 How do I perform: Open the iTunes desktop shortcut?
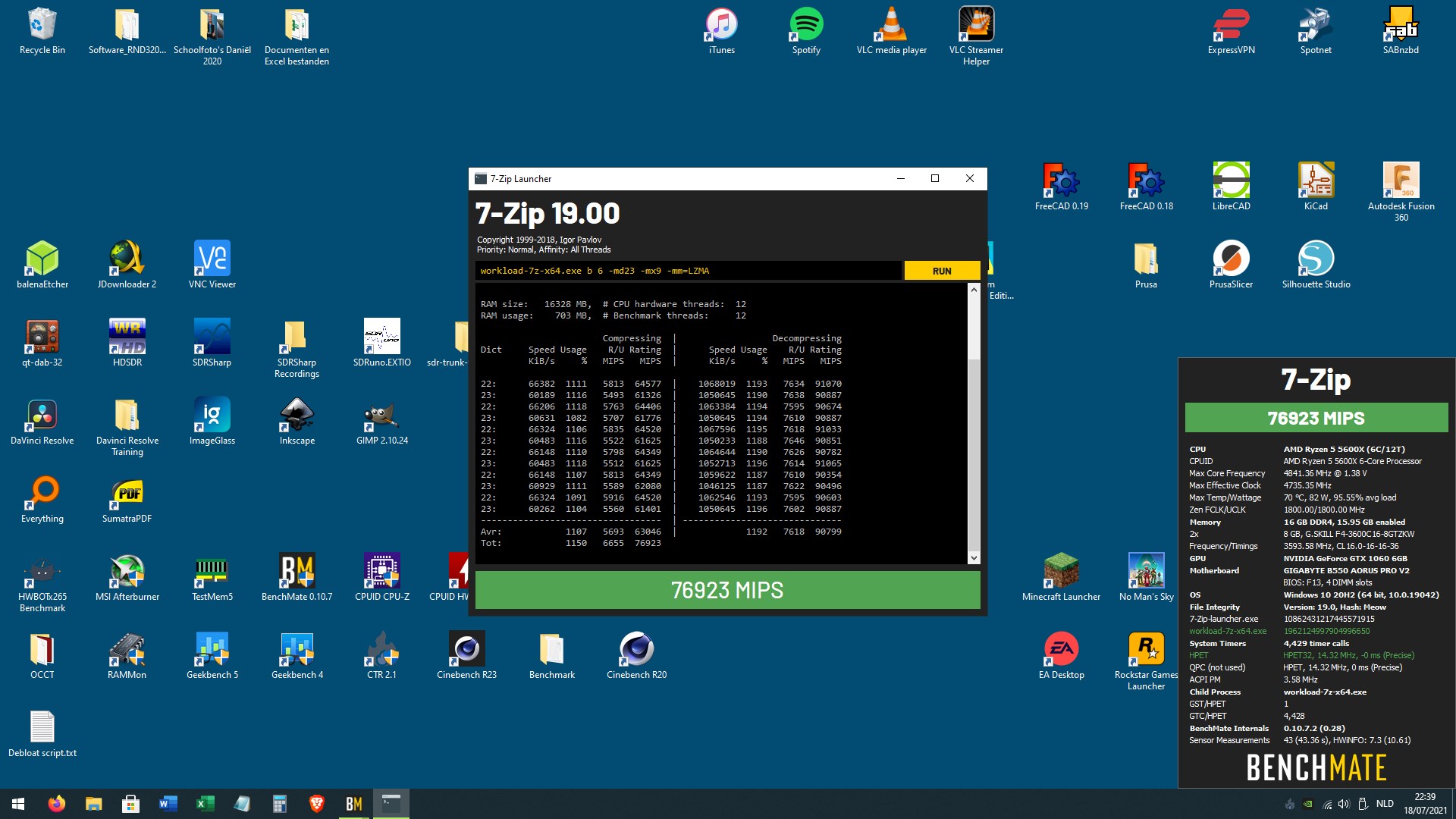point(722,32)
